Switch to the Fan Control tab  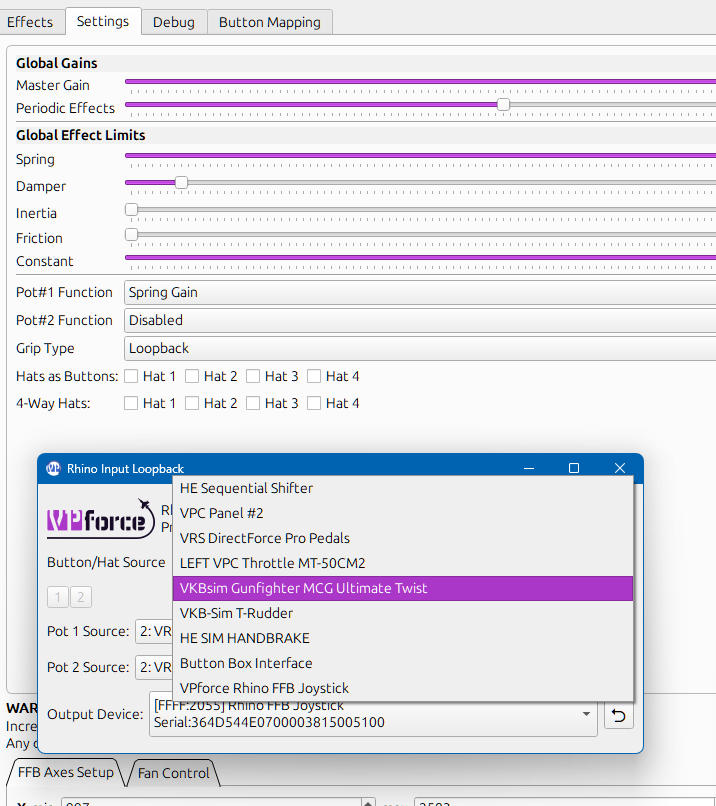tap(174, 773)
